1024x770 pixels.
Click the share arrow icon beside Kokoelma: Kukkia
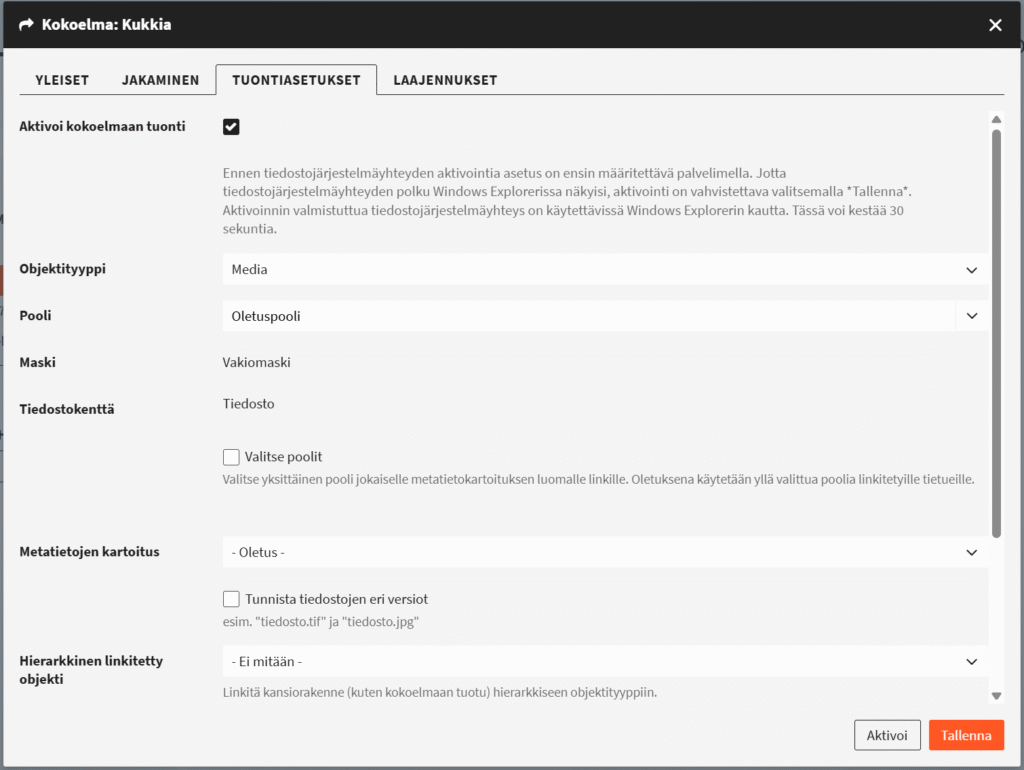[x=26, y=25]
